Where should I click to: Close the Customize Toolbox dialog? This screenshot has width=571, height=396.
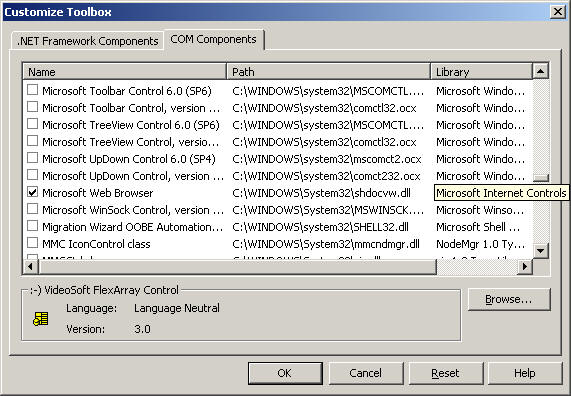click(x=558, y=12)
